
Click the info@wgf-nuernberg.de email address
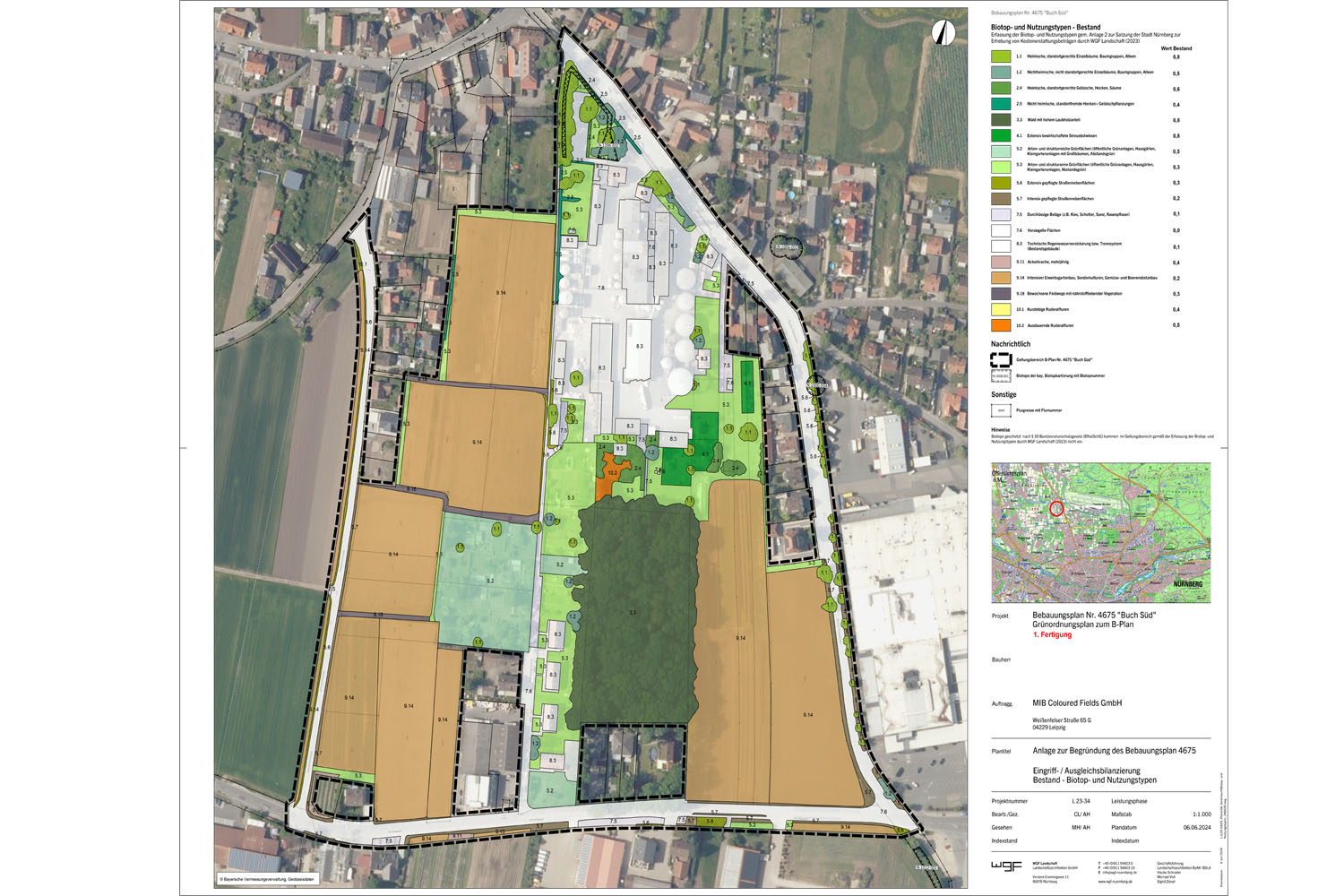(1119, 872)
